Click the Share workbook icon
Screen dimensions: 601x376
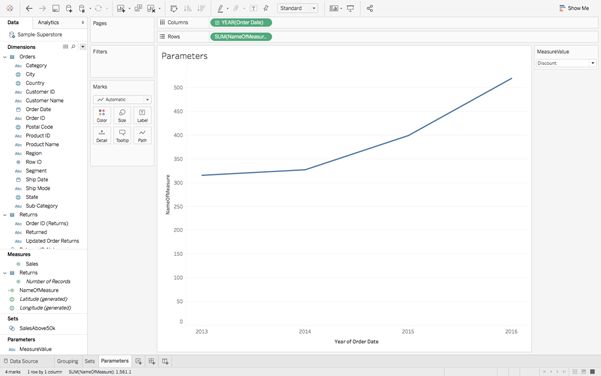(370, 8)
